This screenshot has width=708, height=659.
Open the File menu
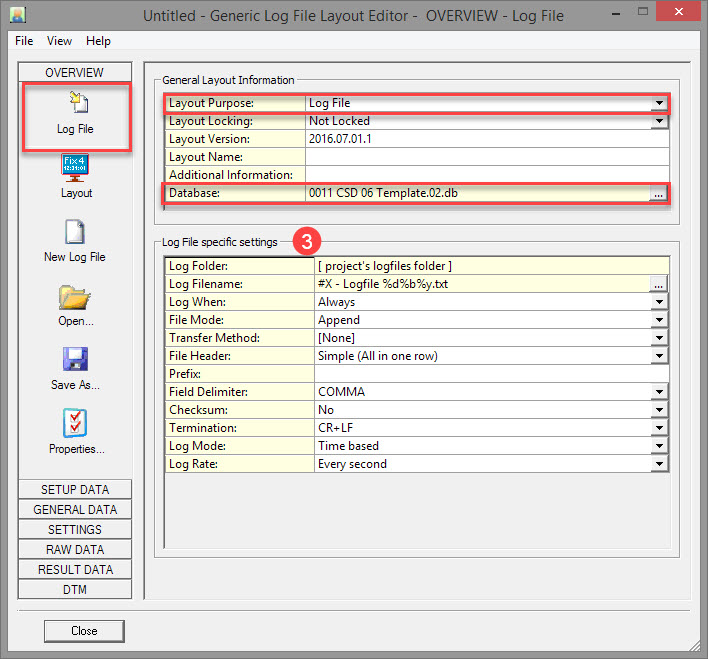(24, 41)
